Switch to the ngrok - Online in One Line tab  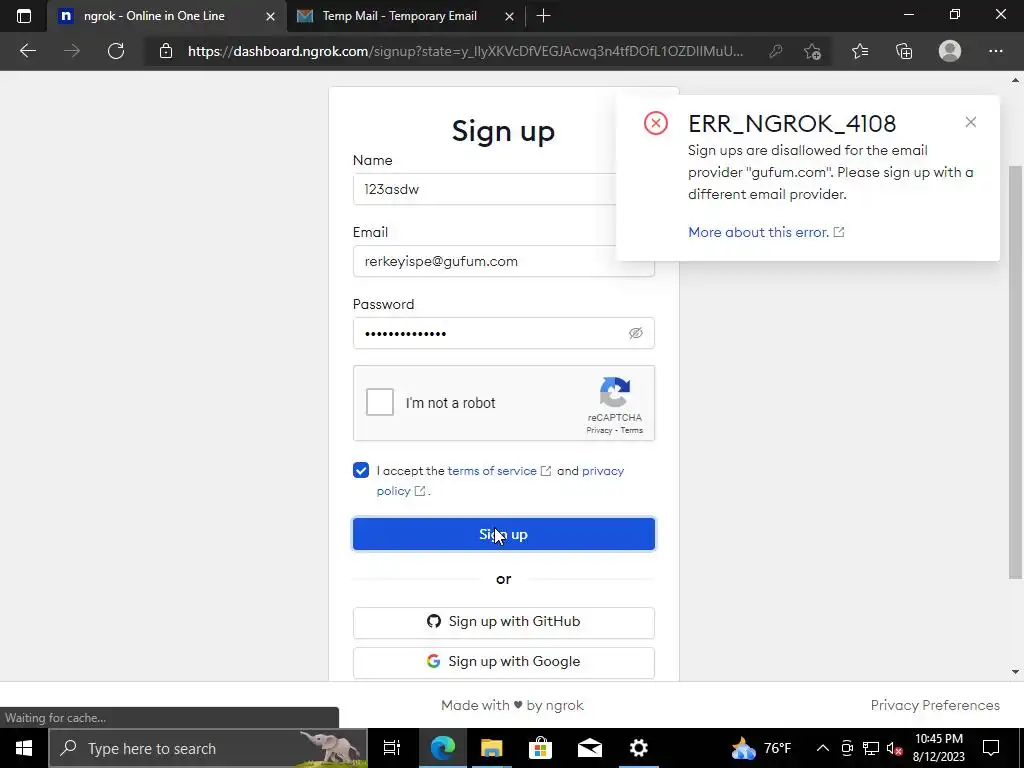click(x=166, y=16)
